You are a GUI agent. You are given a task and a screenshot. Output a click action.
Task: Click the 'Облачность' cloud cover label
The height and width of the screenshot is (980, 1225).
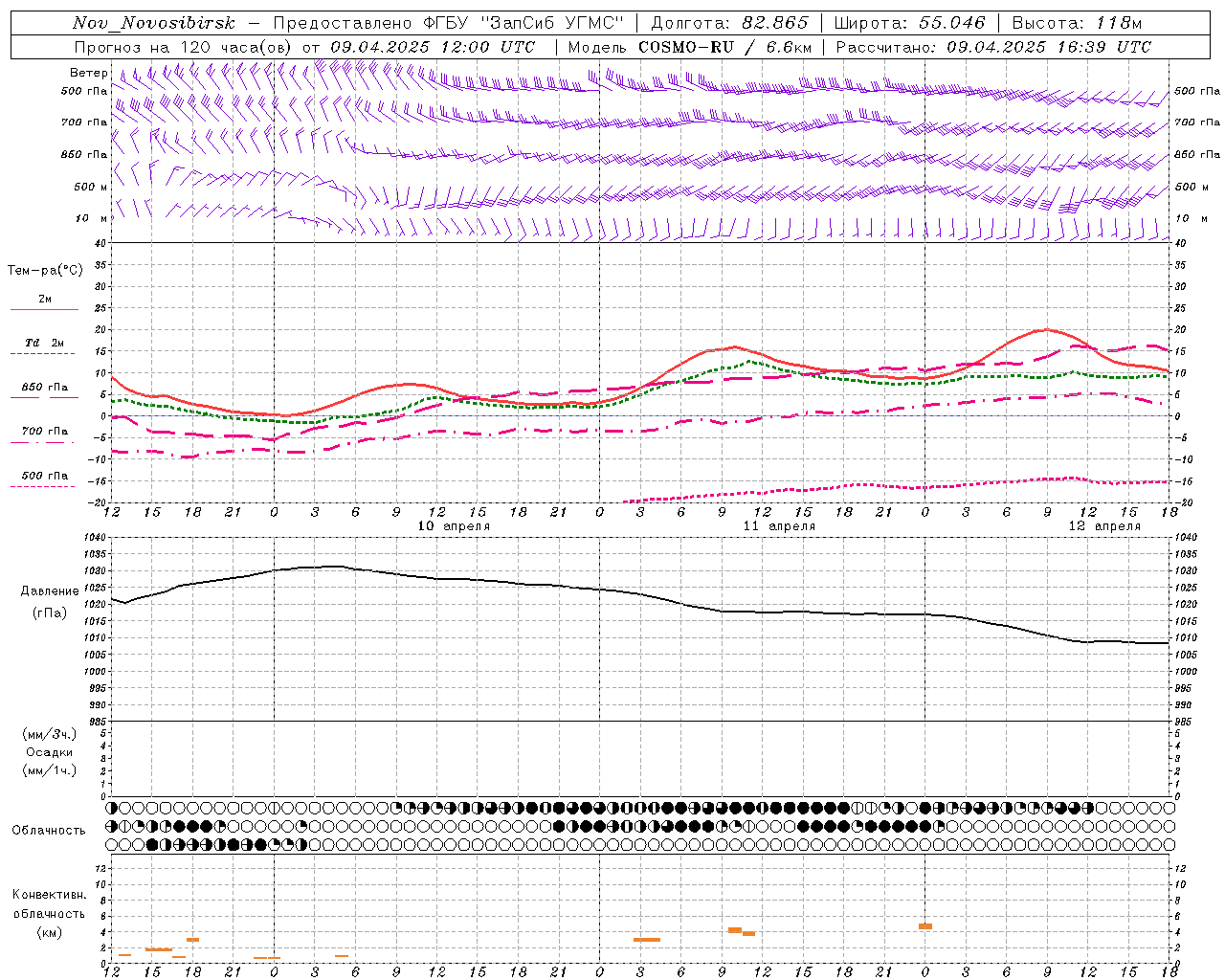coord(49,831)
